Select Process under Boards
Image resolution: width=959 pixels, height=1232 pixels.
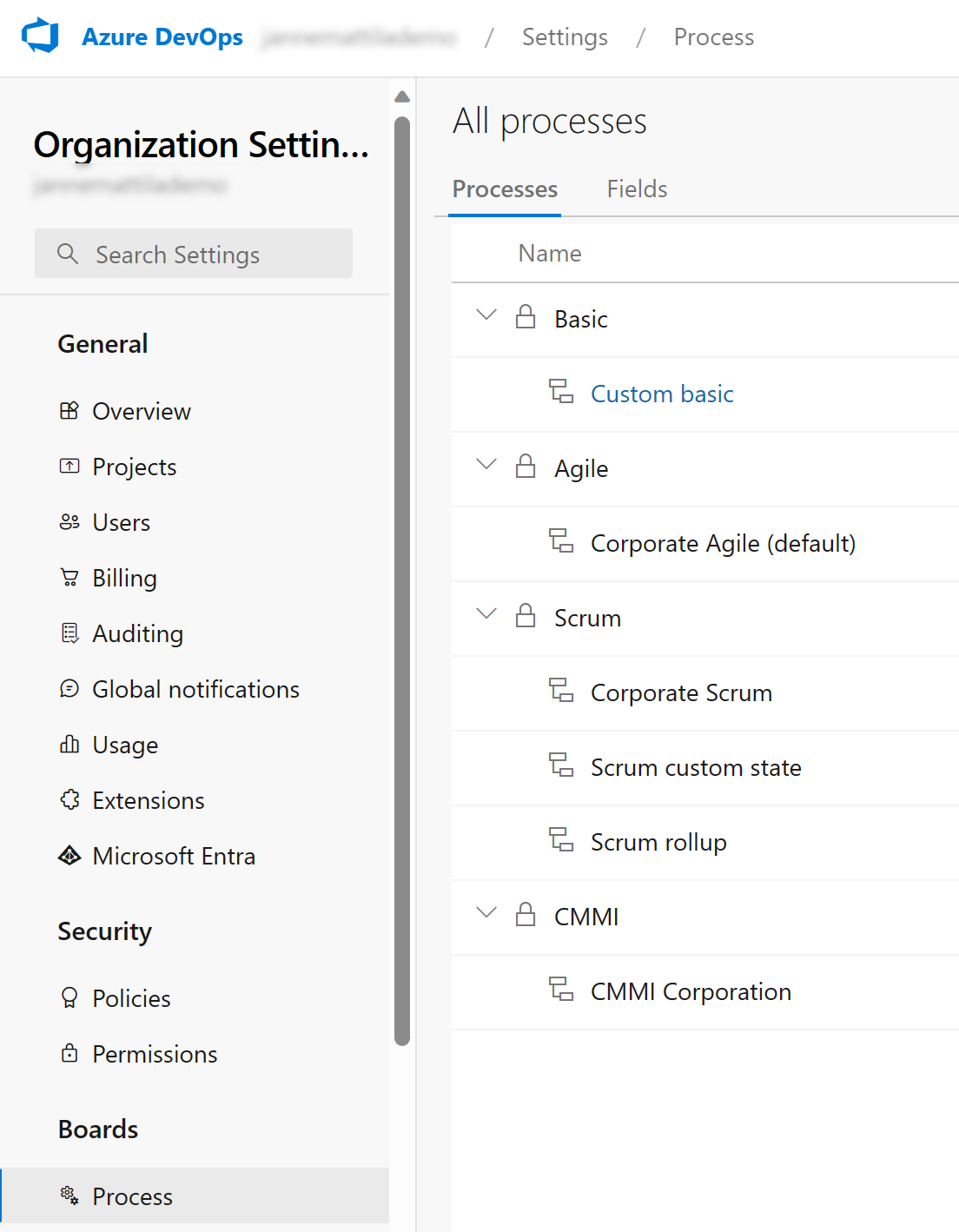coord(195,1196)
